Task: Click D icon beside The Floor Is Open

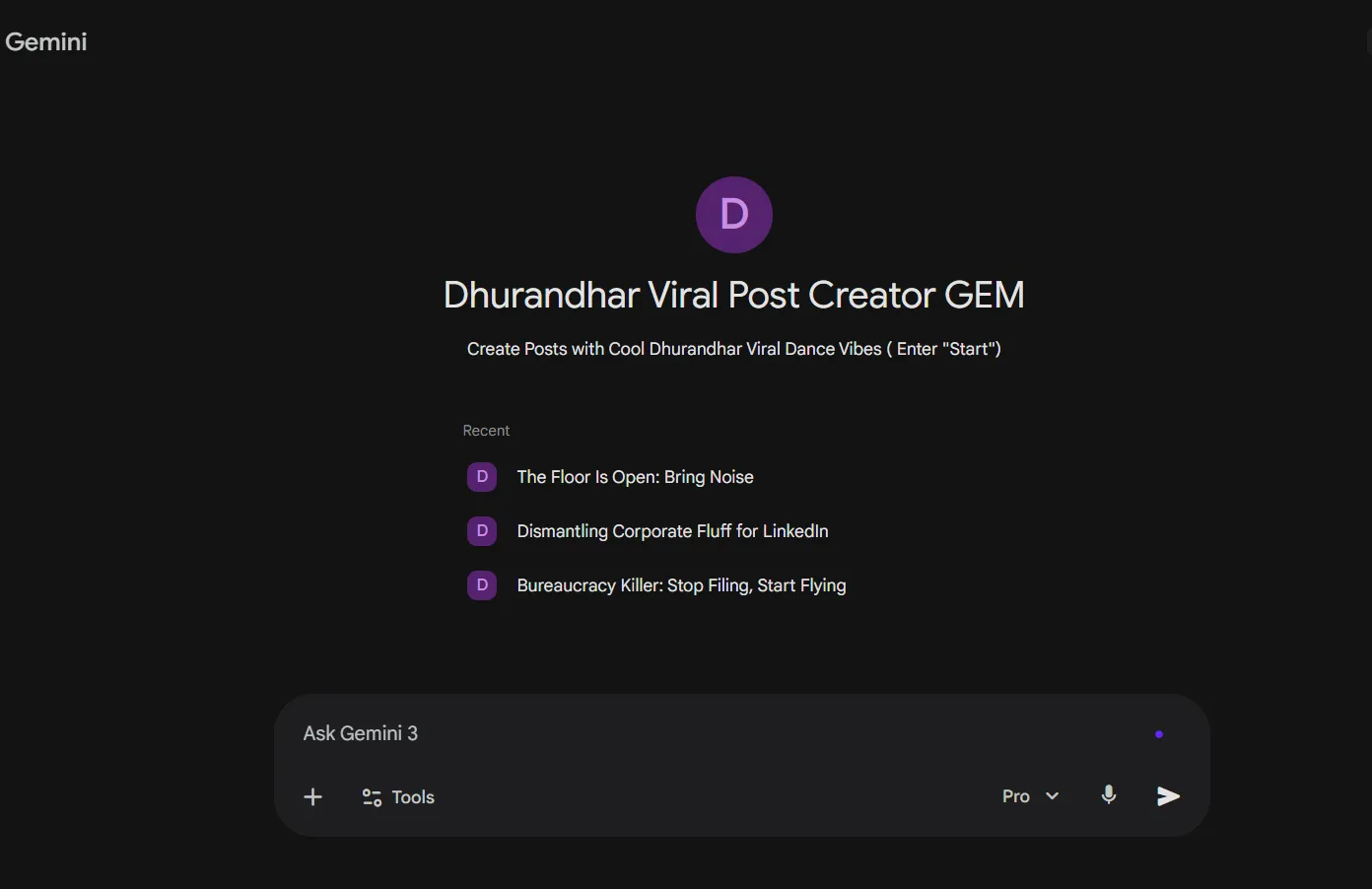Action: [481, 477]
